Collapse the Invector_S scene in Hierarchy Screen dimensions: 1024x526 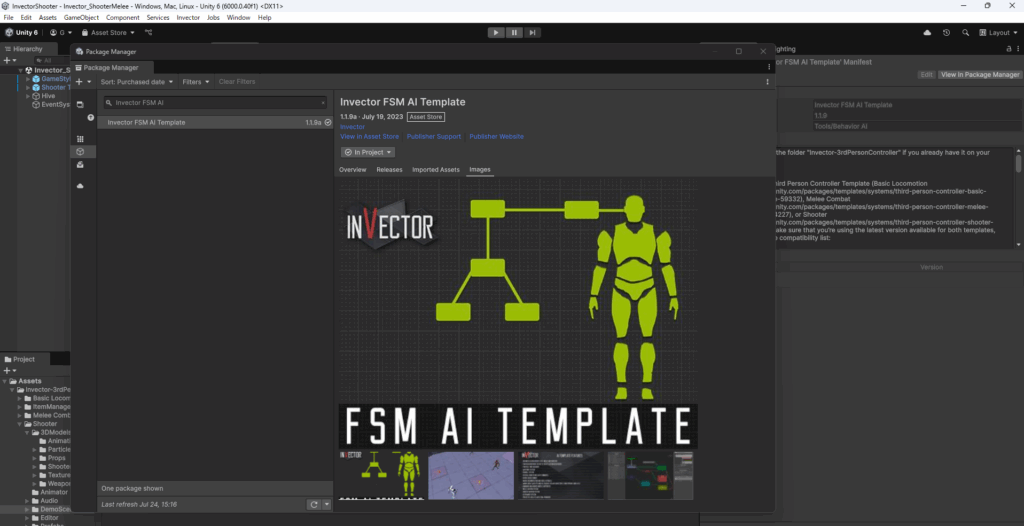pyautogui.click(x=21, y=70)
